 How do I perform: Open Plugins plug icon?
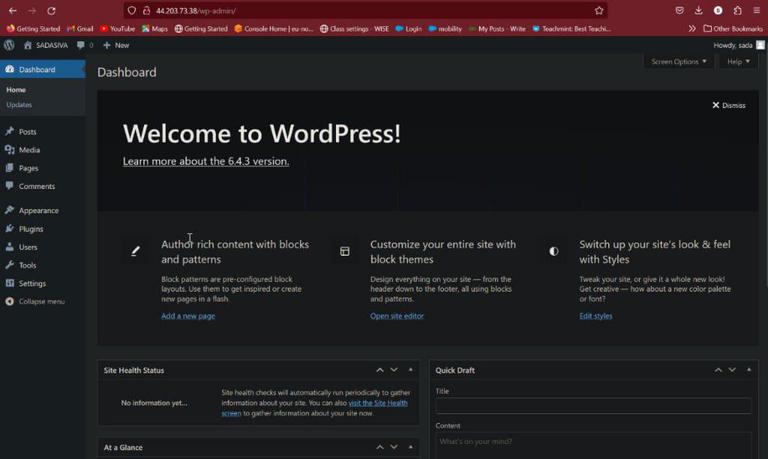tap(9, 229)
